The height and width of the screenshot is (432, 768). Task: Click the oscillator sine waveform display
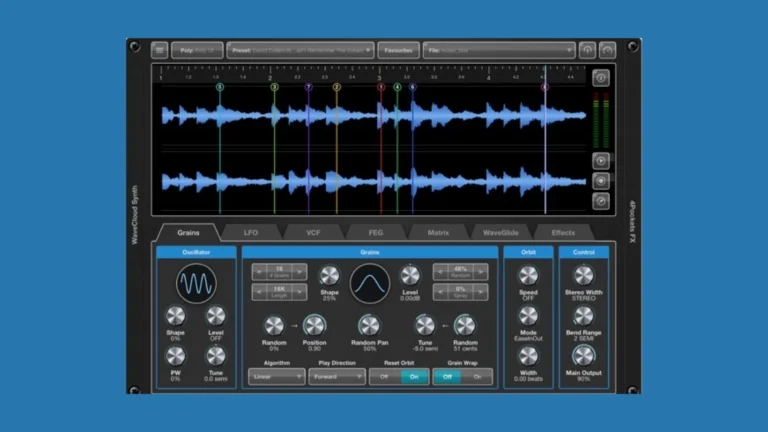(196, 284)
